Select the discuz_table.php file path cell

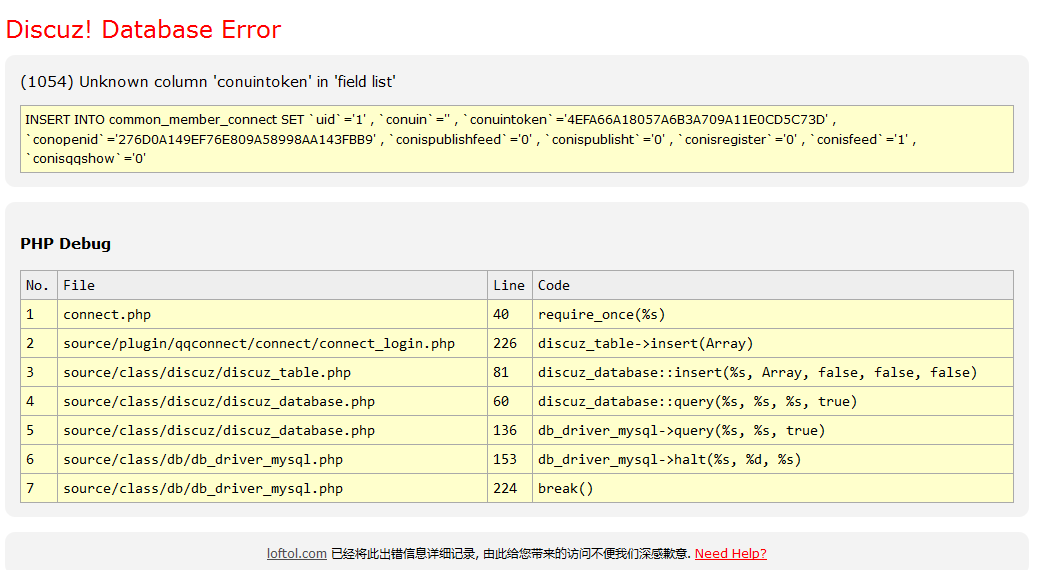(272, 372)
